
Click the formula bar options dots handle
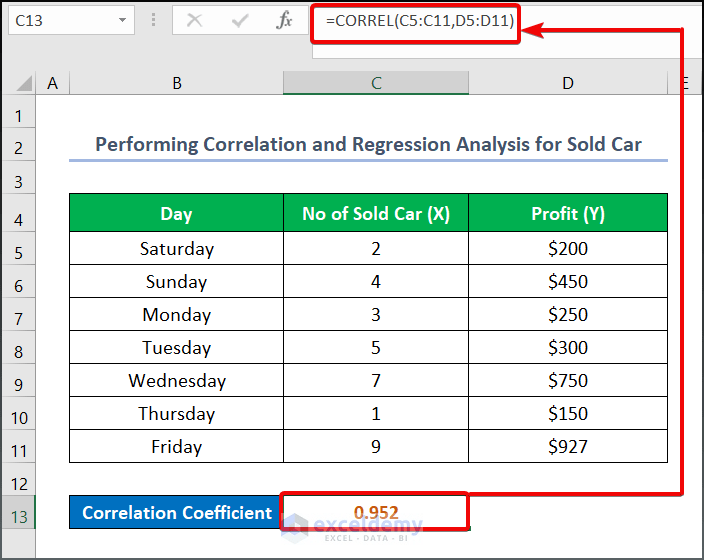[x=154, y=20]
